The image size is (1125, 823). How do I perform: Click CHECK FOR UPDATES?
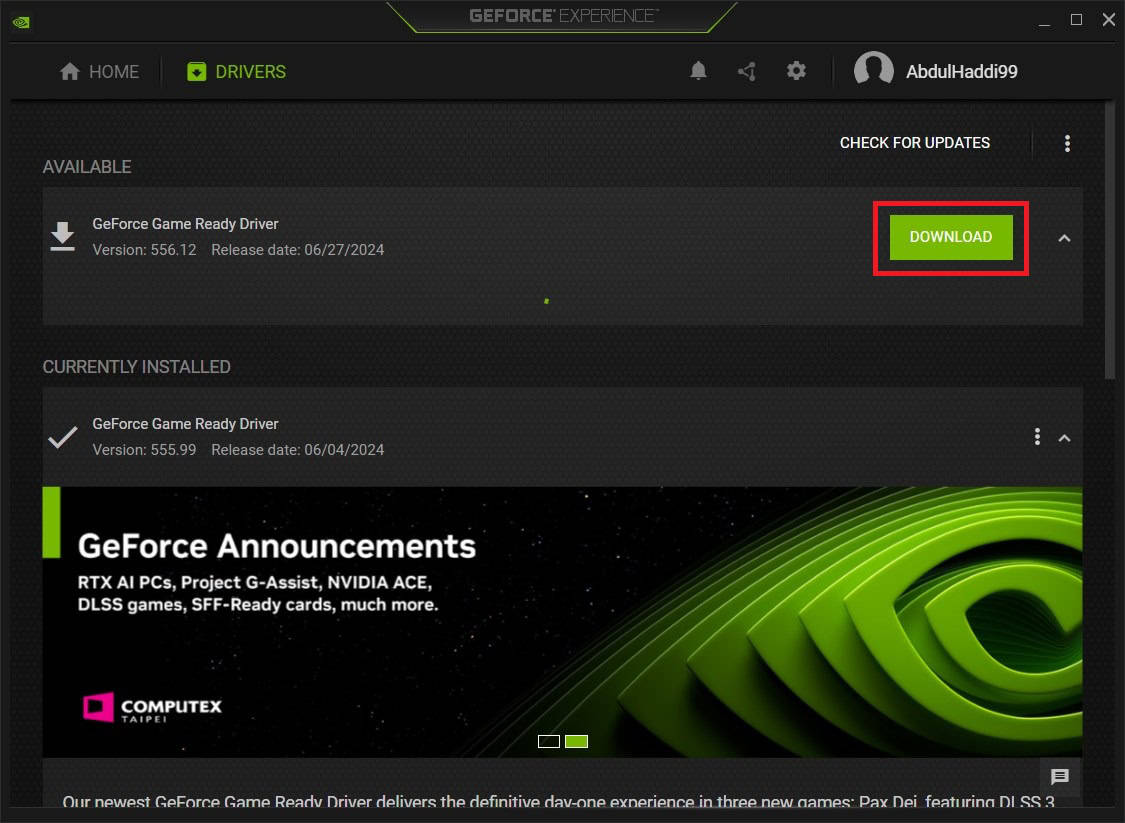point(915,143)
